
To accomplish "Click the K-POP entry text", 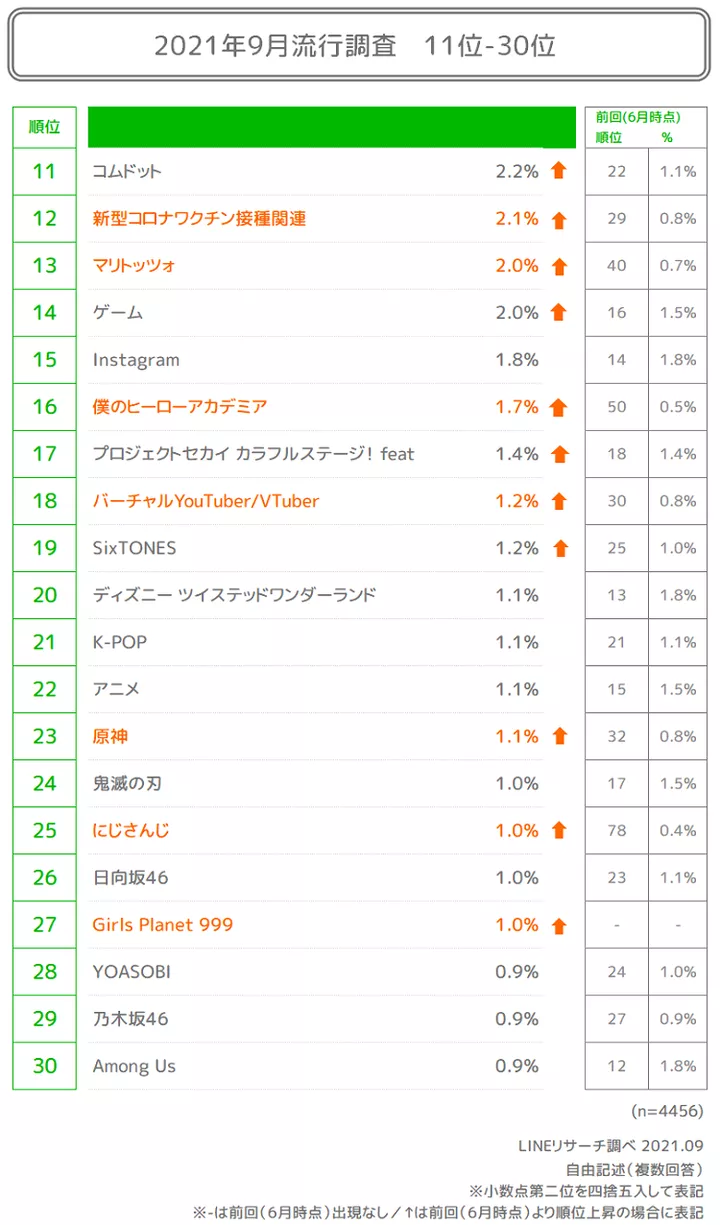I will pyautogui.click(x=120, y=642).
